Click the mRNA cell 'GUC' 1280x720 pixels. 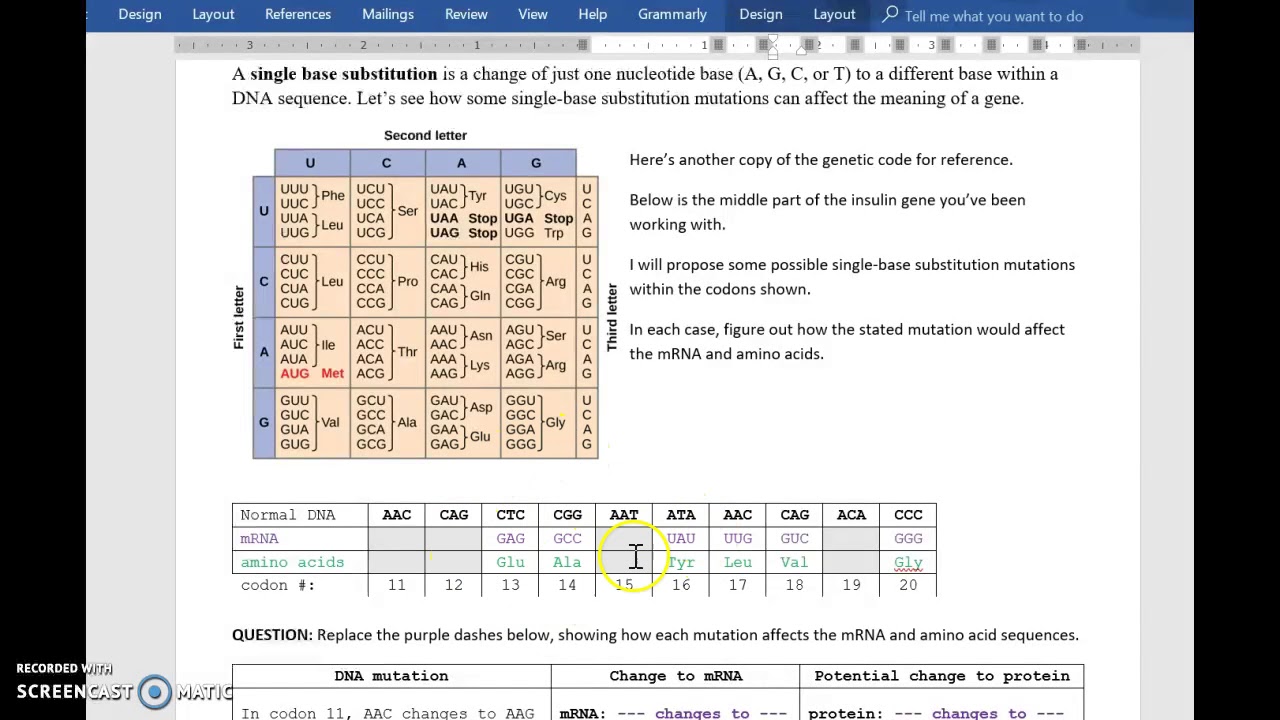(x=794, y=539)
